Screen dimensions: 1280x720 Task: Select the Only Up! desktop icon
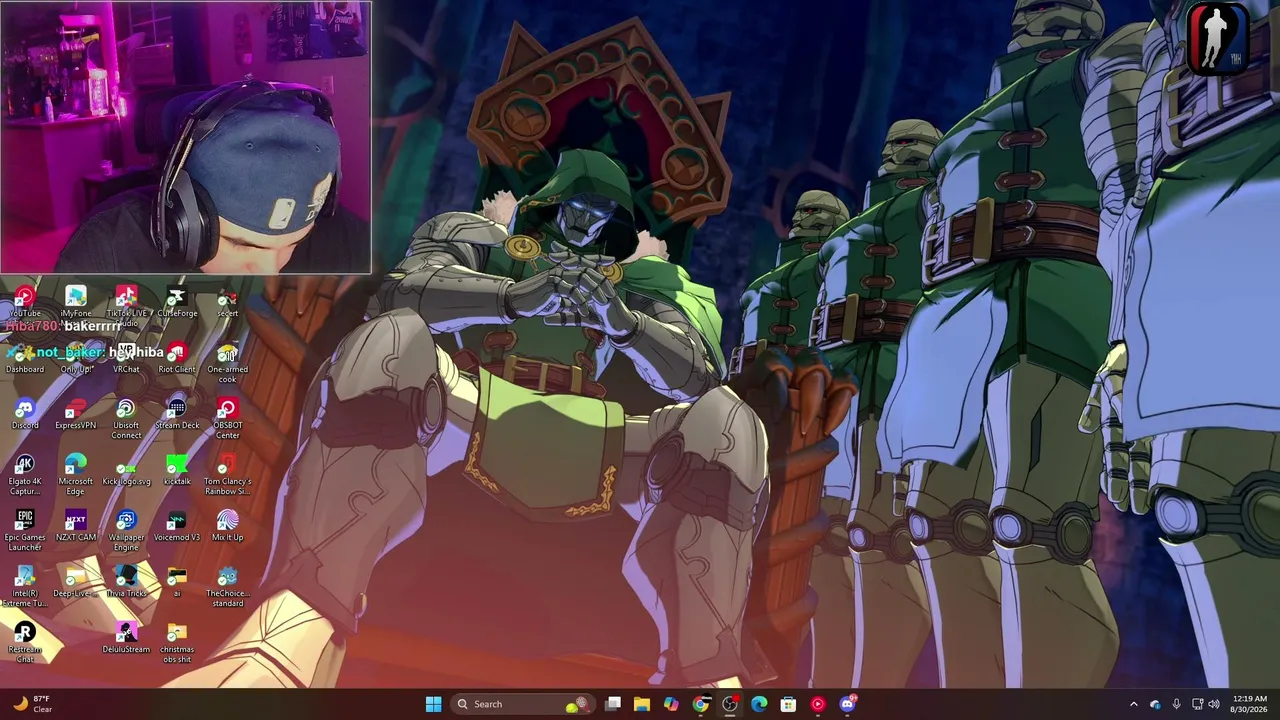point(76,358)
